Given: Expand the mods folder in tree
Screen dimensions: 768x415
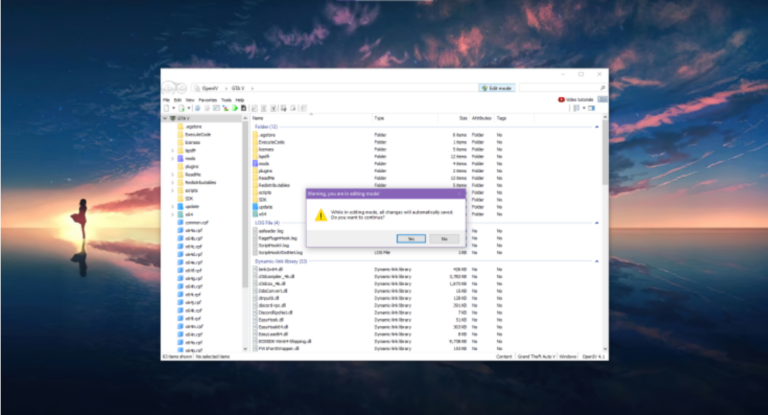Looking at the screenshot, I should [x=174, y=158].
